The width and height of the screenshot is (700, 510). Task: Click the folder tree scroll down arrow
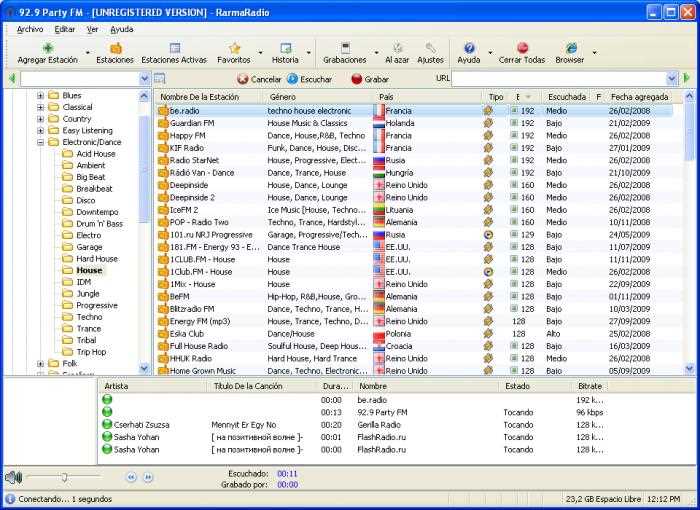144,368
